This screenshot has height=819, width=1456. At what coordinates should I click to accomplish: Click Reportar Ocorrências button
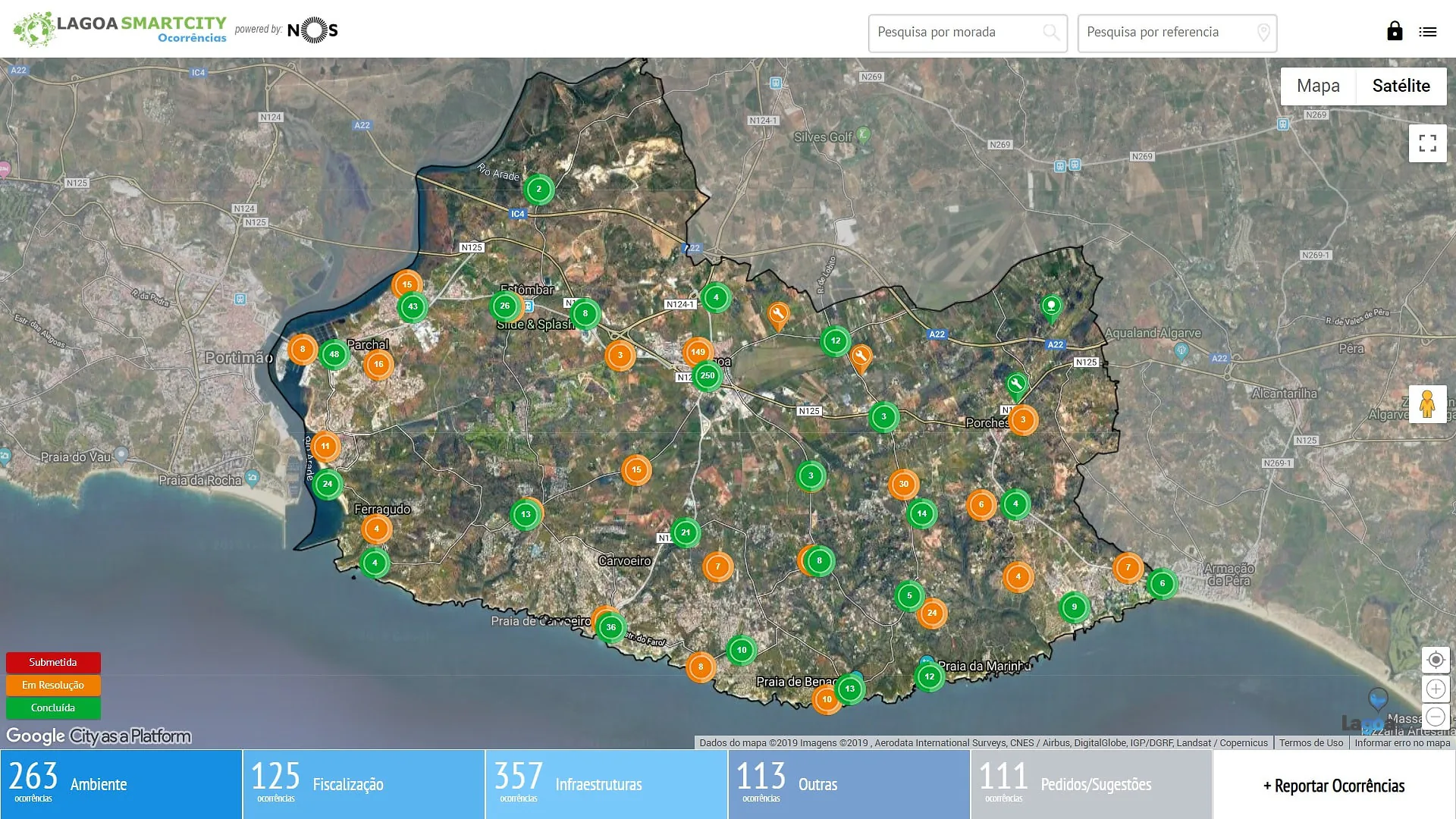point(1333,786)
